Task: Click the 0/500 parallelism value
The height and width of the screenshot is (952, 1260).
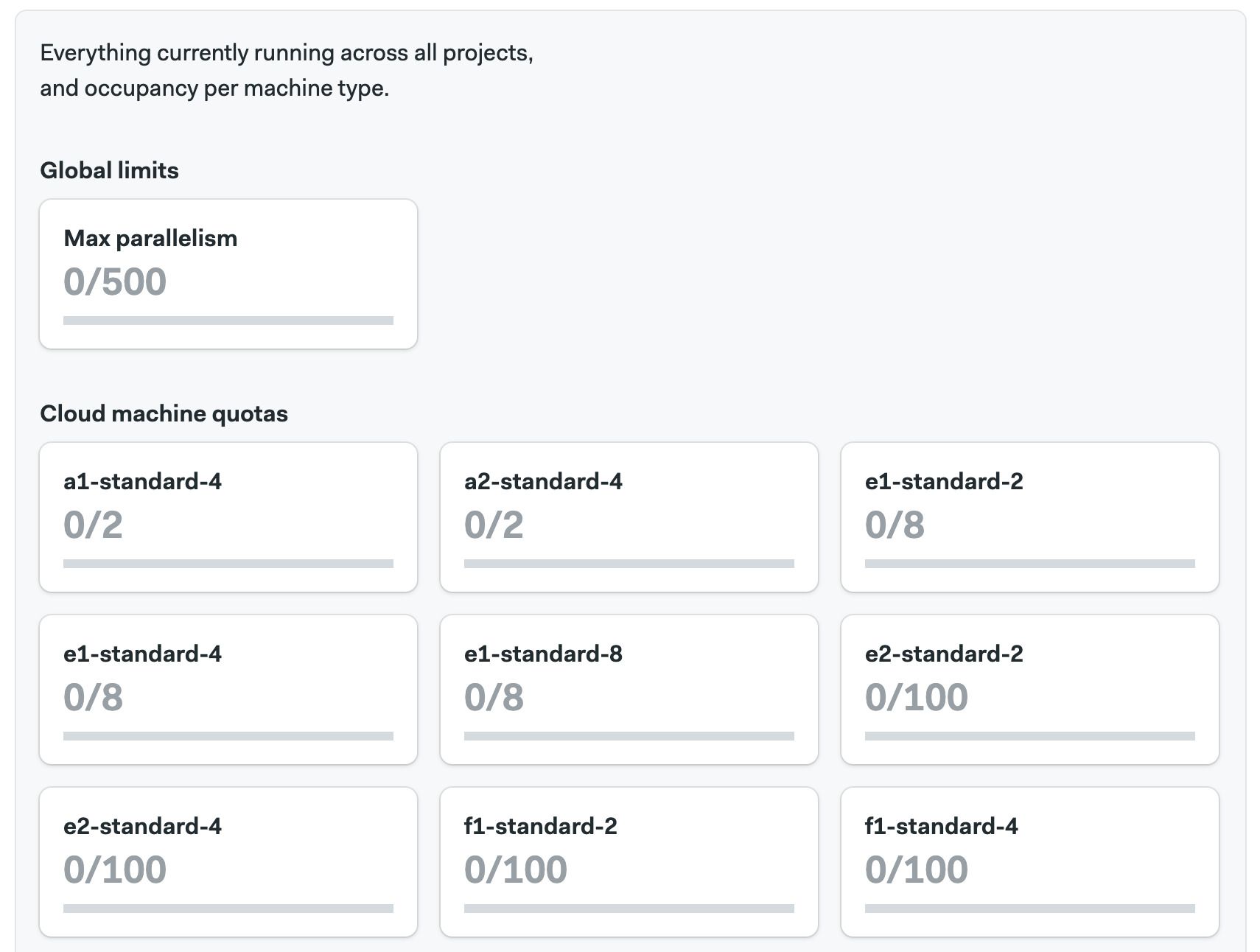Action: pyautogui.click(x=115, y=281)
